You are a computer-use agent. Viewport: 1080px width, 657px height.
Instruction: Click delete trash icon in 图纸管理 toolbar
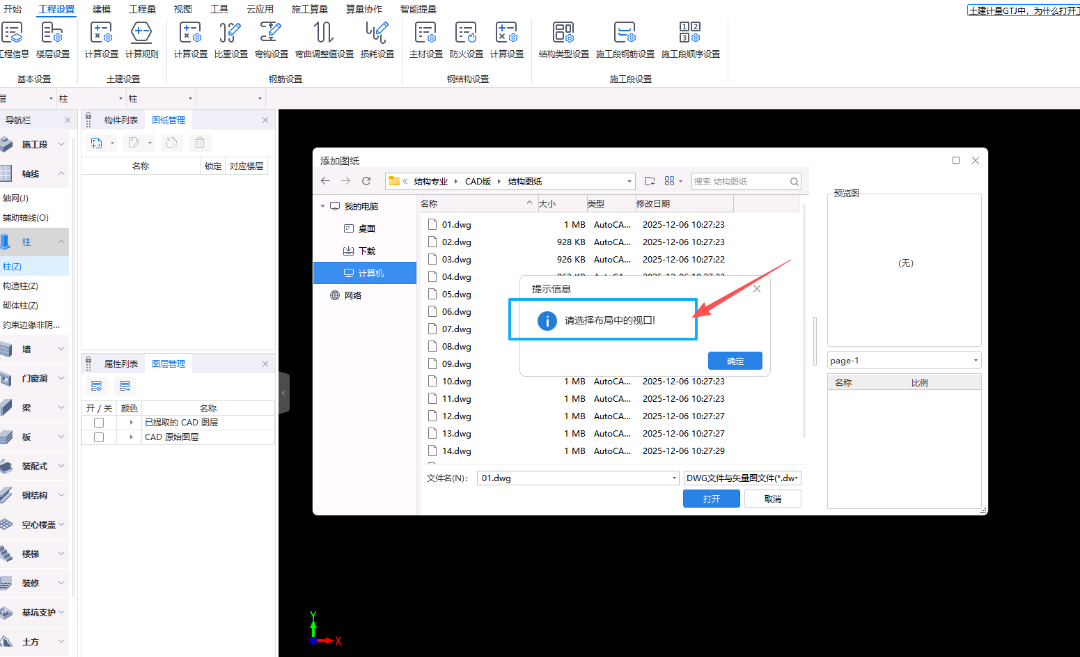coord(200,143)
